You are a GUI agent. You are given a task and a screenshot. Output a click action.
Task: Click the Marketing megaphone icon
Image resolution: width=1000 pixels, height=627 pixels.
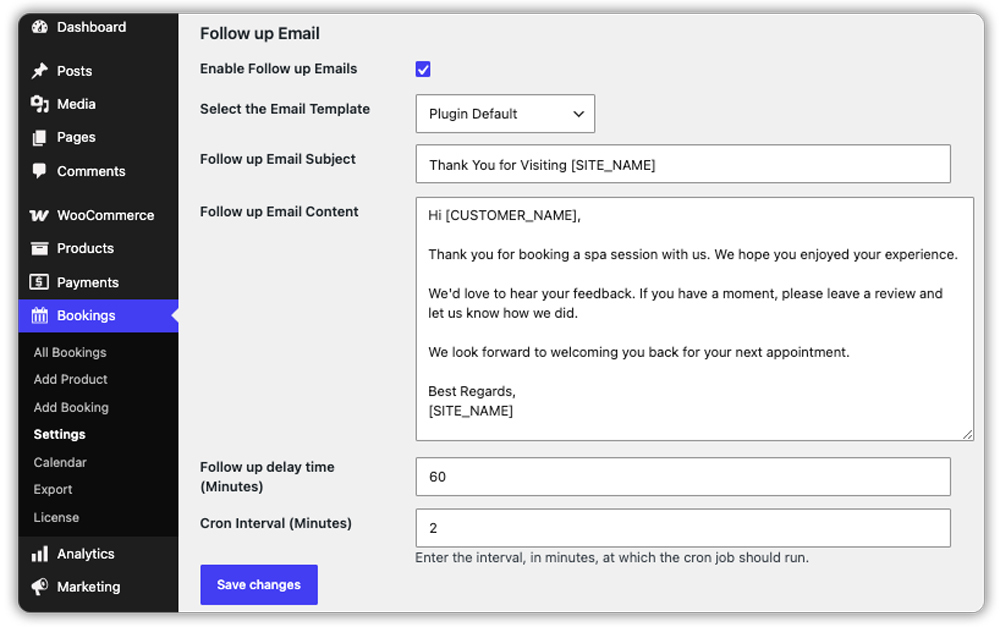pyautogui.click(x=40, y=587)
